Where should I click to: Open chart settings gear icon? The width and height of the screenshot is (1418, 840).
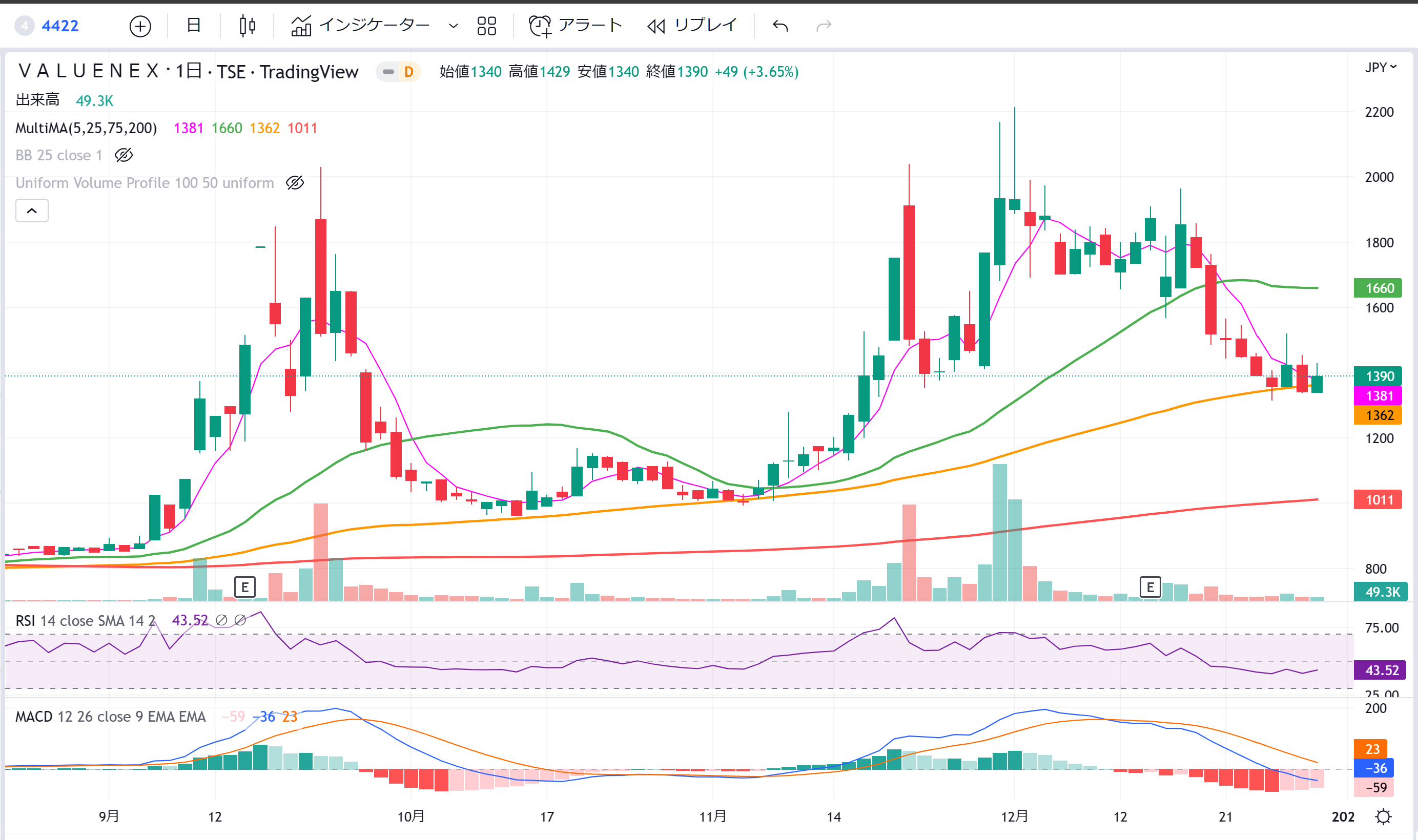tap(1384, 817)
